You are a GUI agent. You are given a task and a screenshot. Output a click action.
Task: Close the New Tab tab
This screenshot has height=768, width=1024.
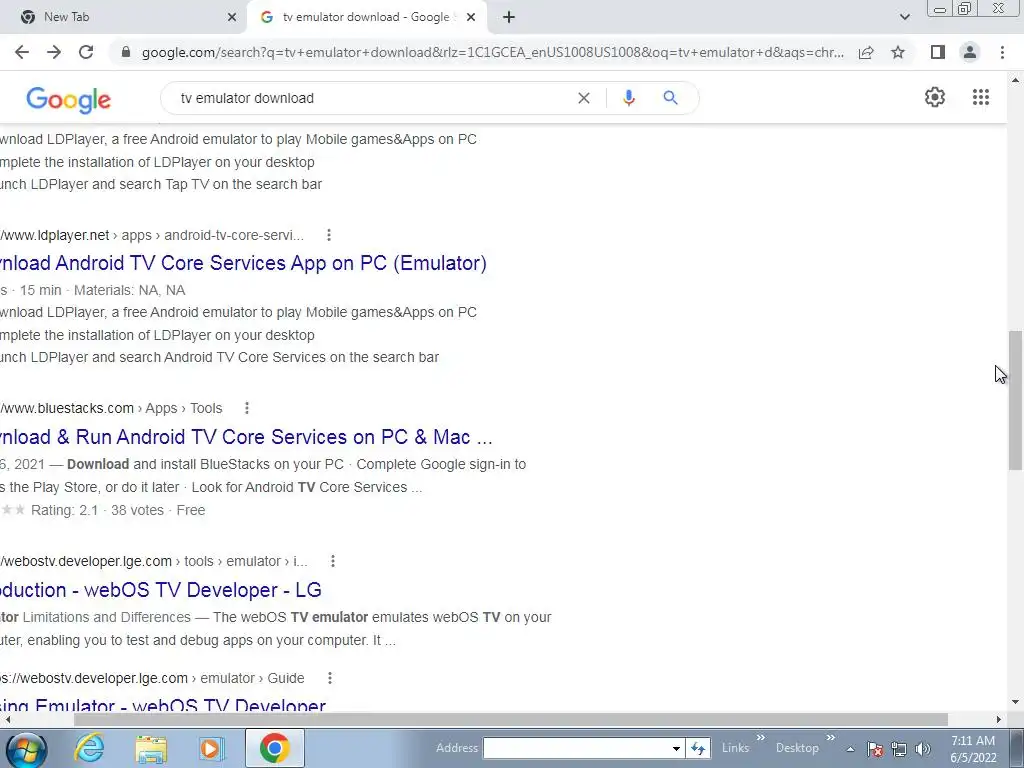click(x=232, y=17)
